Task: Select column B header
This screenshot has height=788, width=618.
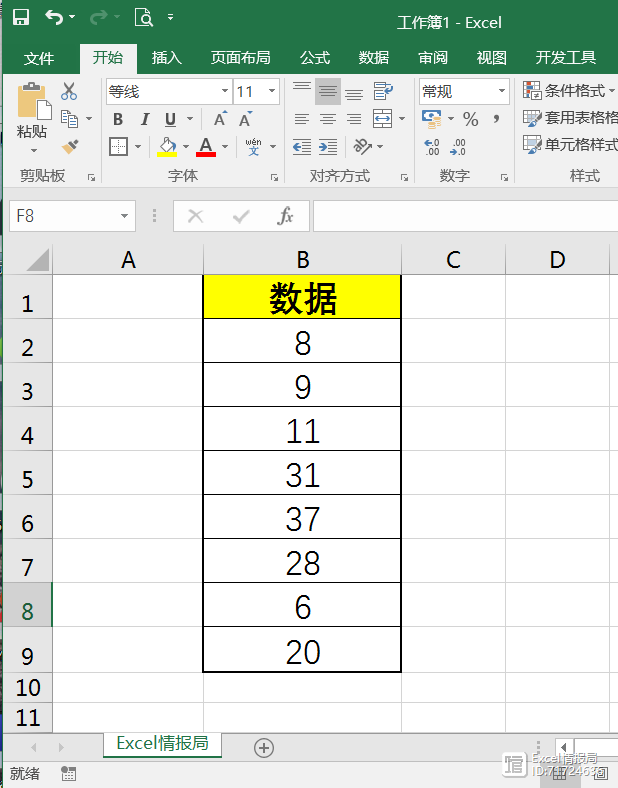Action: (302, 260)
